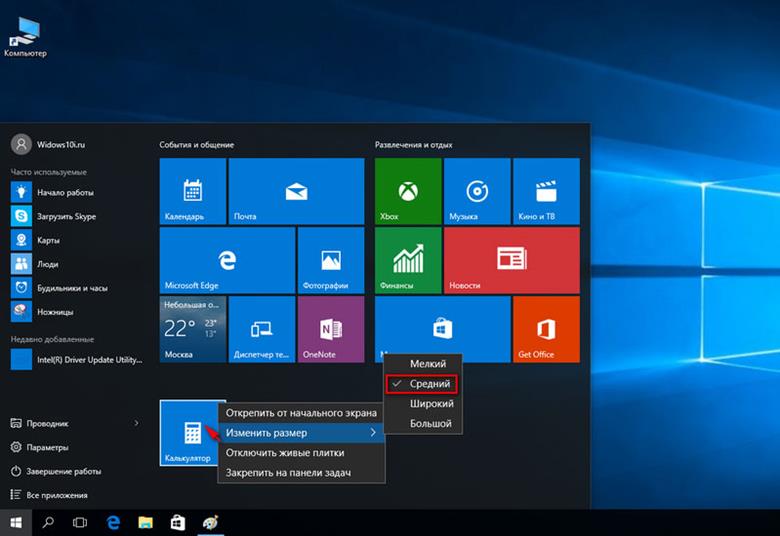
Task: Open the Store from the taskbar
Action: (x=178, y=523)
